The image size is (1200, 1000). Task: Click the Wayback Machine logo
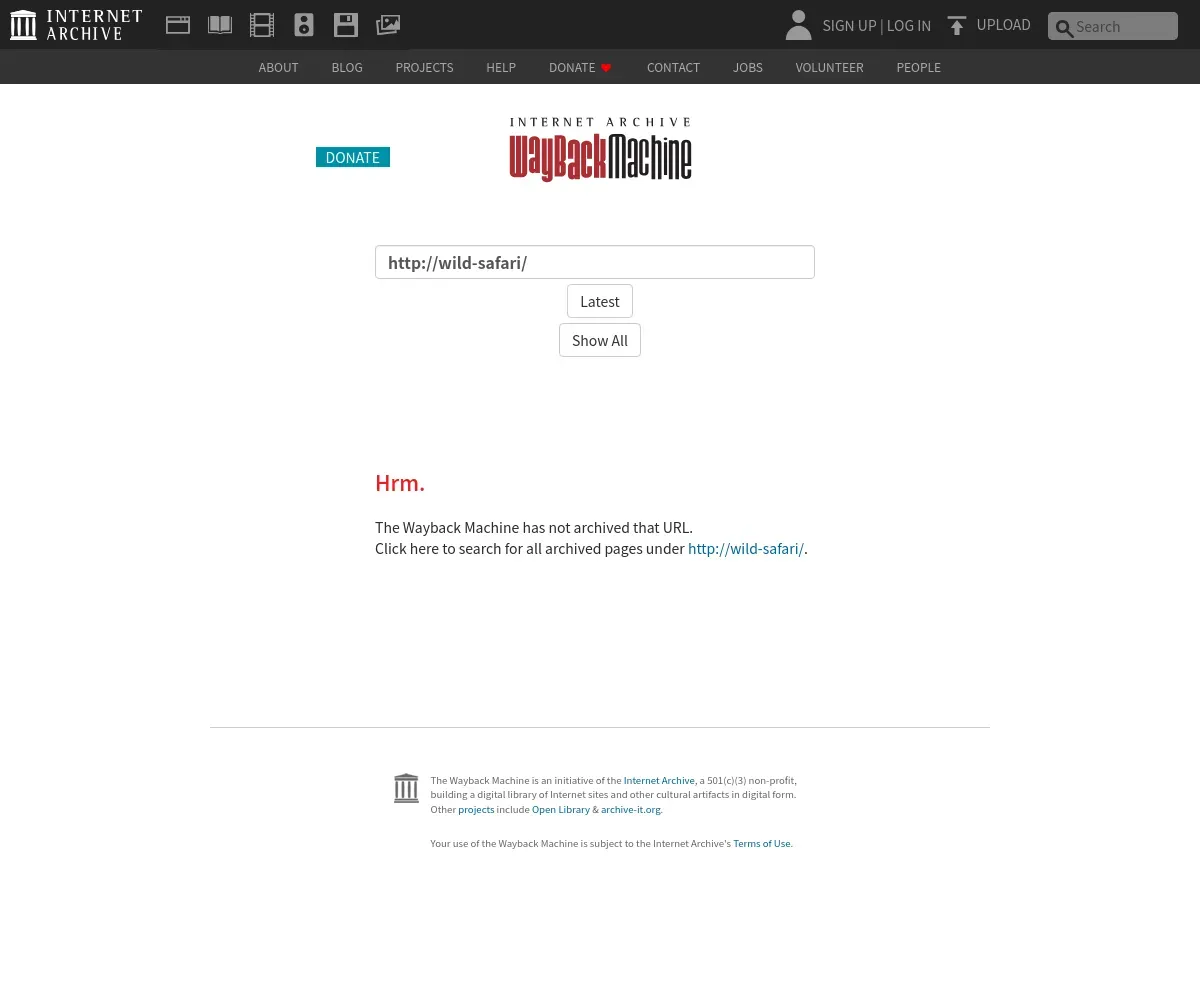(600, 149)
